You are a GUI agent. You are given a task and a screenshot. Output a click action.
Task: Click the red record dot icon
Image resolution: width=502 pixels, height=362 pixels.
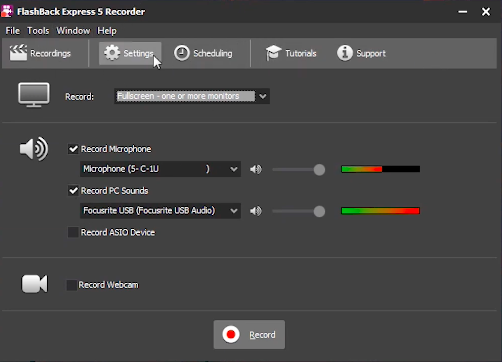tap(231, 334)
